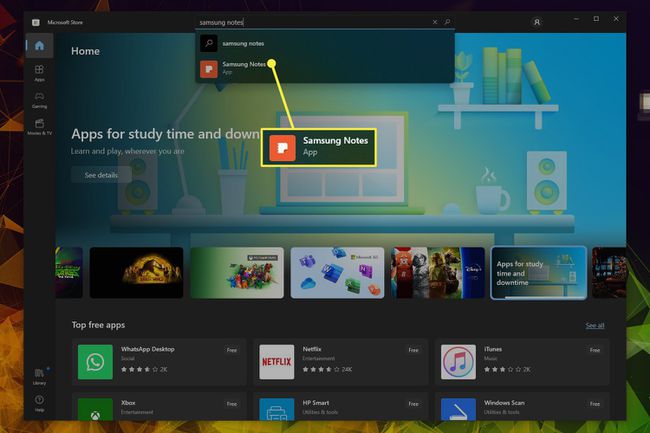Open the Microsoft 365 carousel thumbnail
Screen dimensions: 650x433
click(x=337, y=273)
